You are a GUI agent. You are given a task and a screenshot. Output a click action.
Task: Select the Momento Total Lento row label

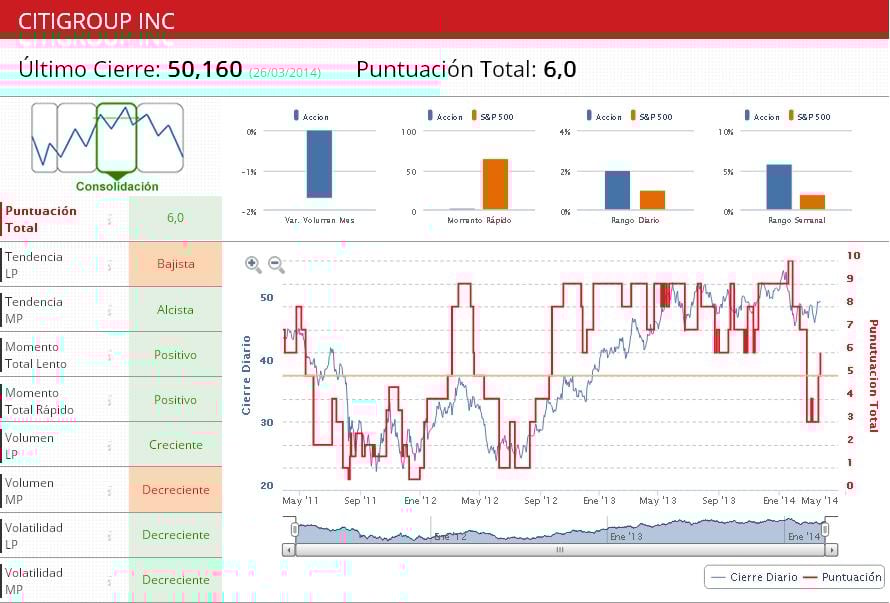(36, 355)
